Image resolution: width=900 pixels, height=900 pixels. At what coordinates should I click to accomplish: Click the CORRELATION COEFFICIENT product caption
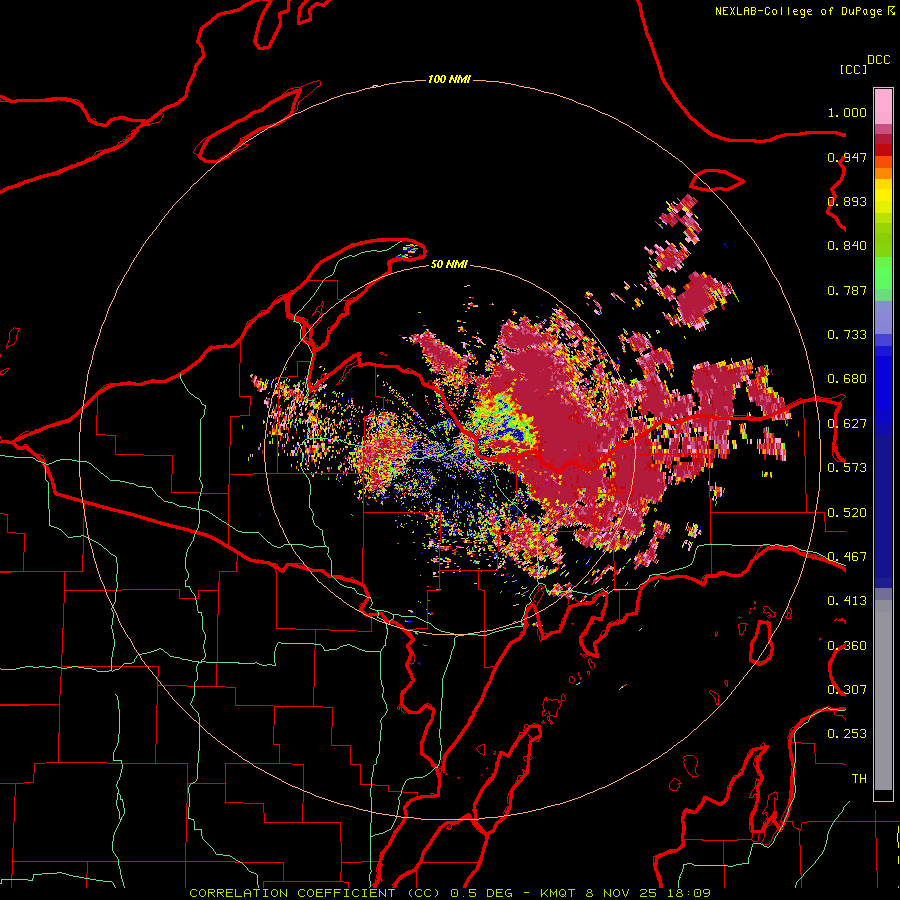click(450, 893)
